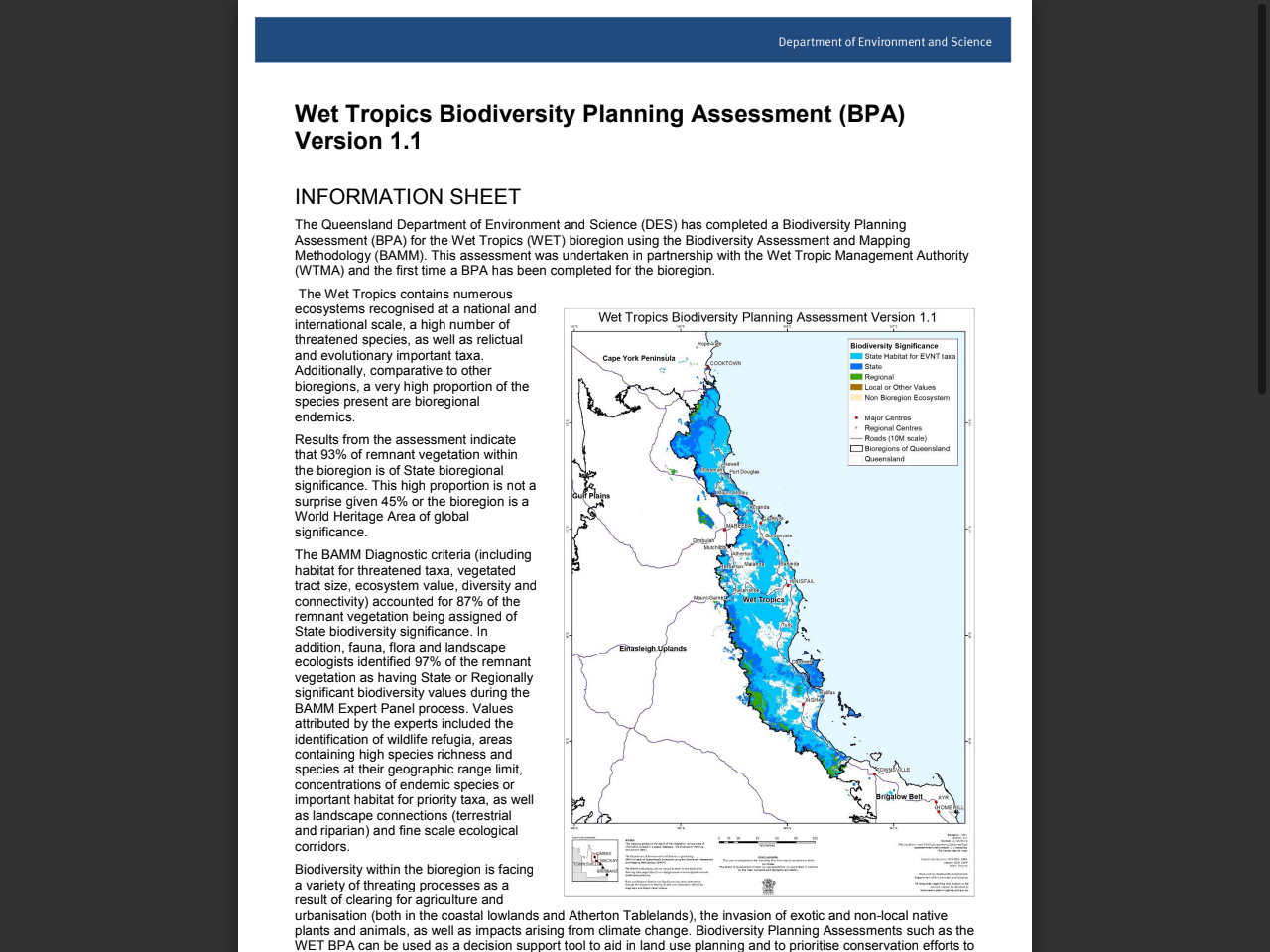The height and width of the screenshot is (952, 1270).
Task: Click the 'Department of Environment and Science' header text
Action: coord(885,42)
